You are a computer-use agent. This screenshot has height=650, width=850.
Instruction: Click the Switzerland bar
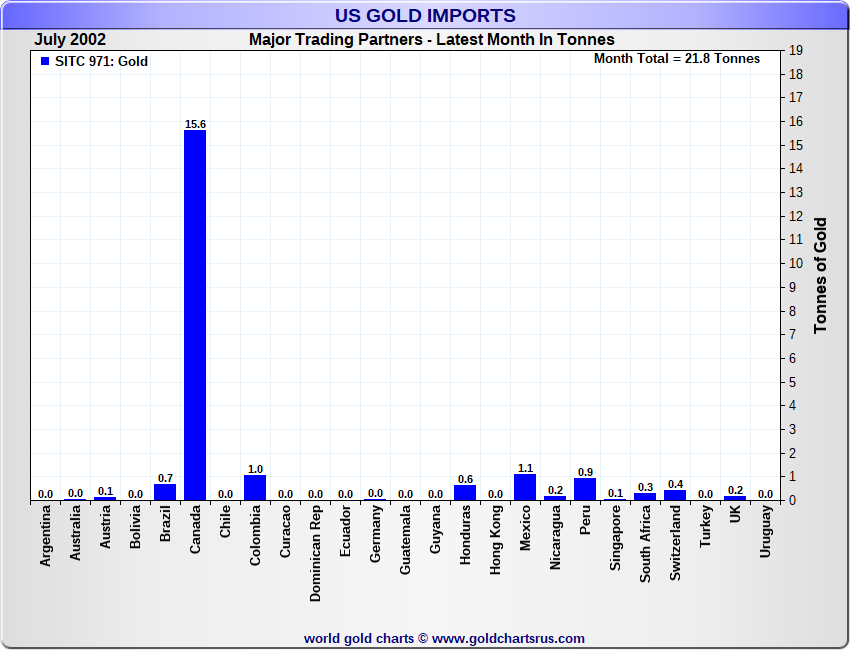[675, 495]
